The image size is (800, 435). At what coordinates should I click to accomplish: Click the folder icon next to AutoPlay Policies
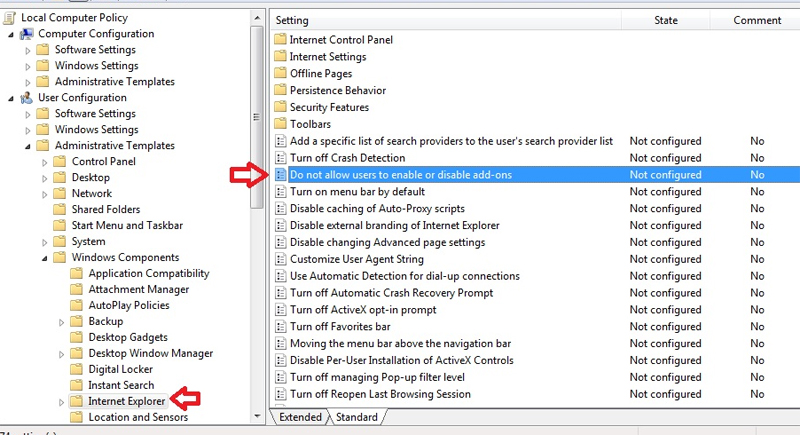(77, 305)
